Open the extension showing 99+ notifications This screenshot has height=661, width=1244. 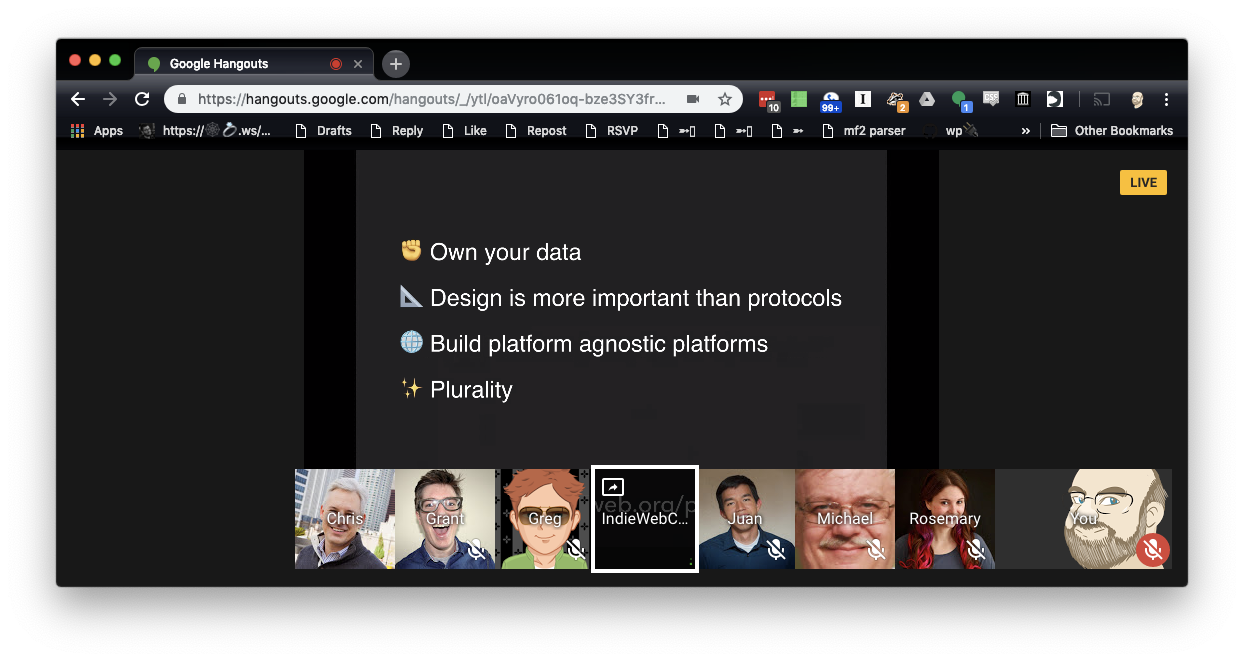click(x=830, y=99)
